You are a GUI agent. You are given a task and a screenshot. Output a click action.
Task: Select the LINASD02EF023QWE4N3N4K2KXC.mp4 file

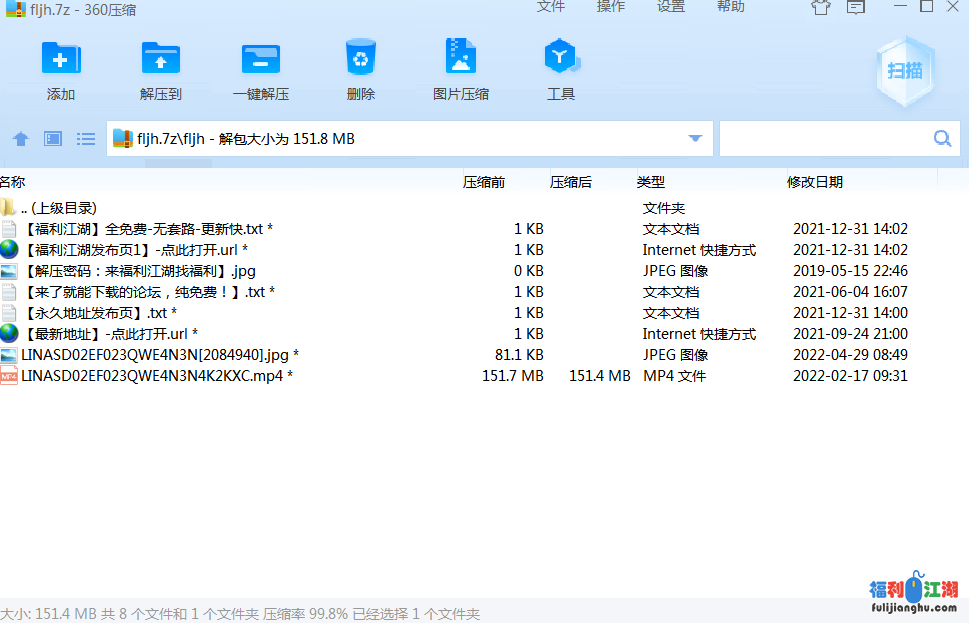pos(156,376)
